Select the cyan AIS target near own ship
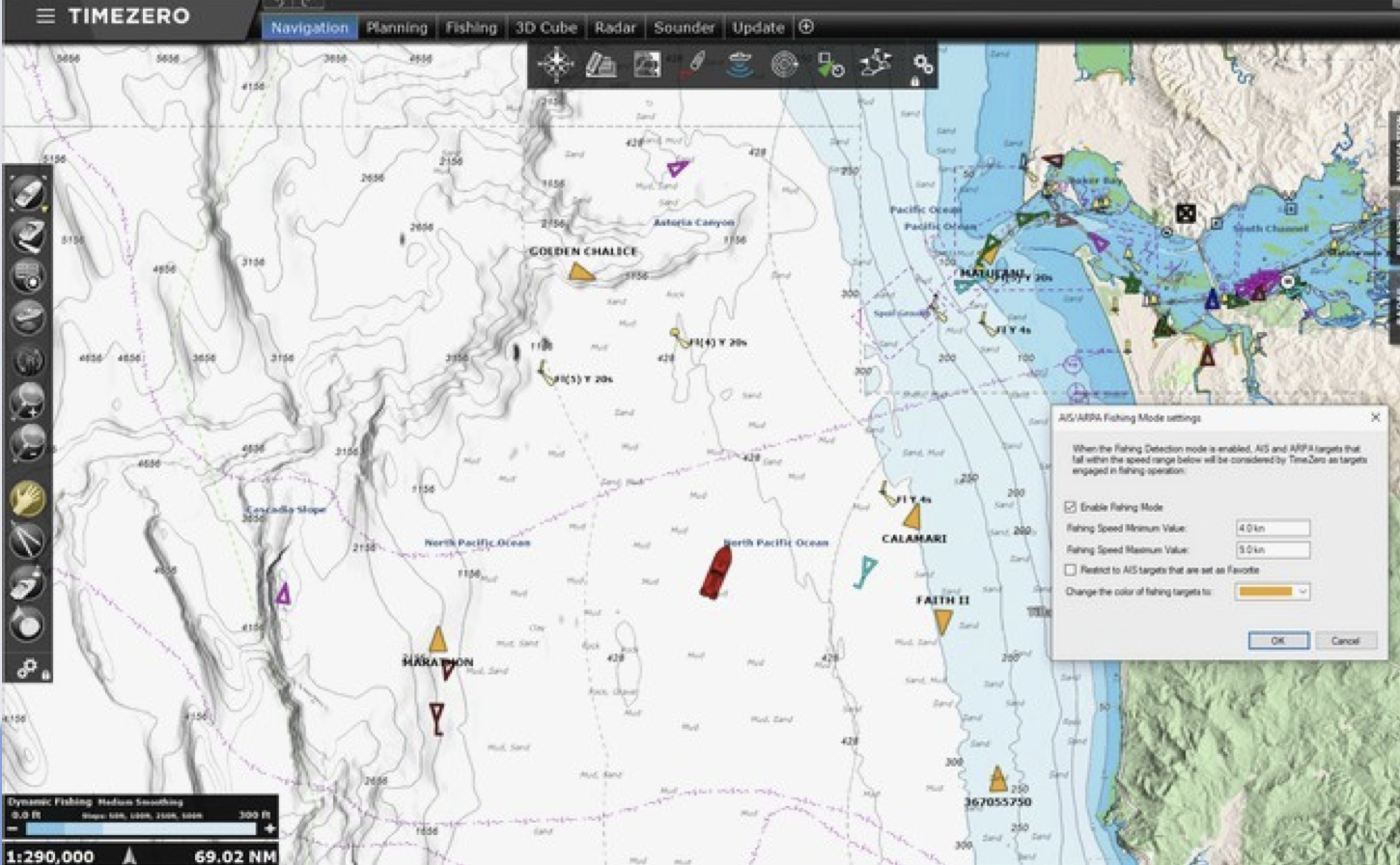 (865, 572)
